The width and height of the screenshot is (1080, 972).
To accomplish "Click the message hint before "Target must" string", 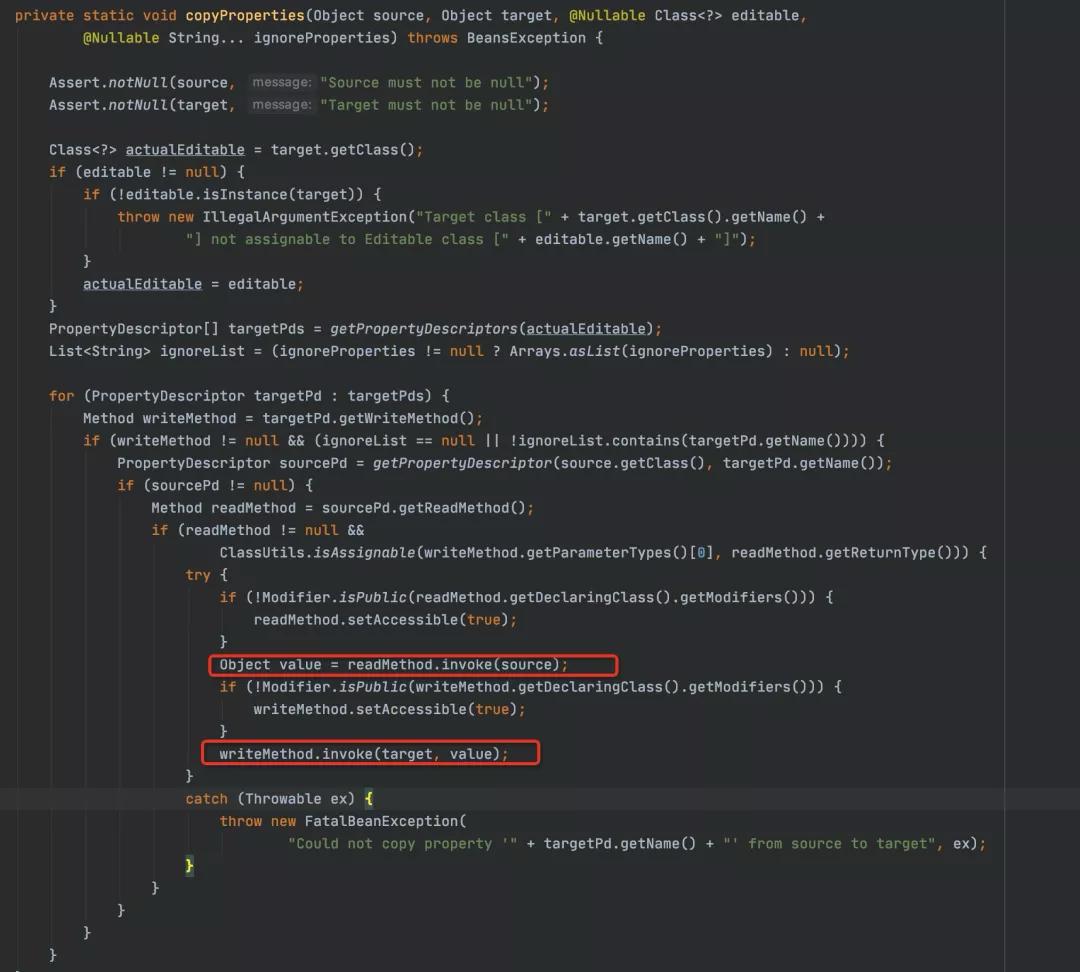I will [282, 105].
